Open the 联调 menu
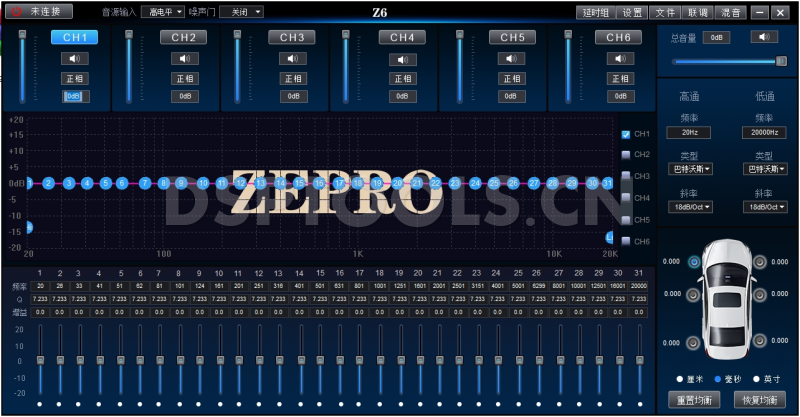This screenshot has width=800, height=417. tap(698, 13)
